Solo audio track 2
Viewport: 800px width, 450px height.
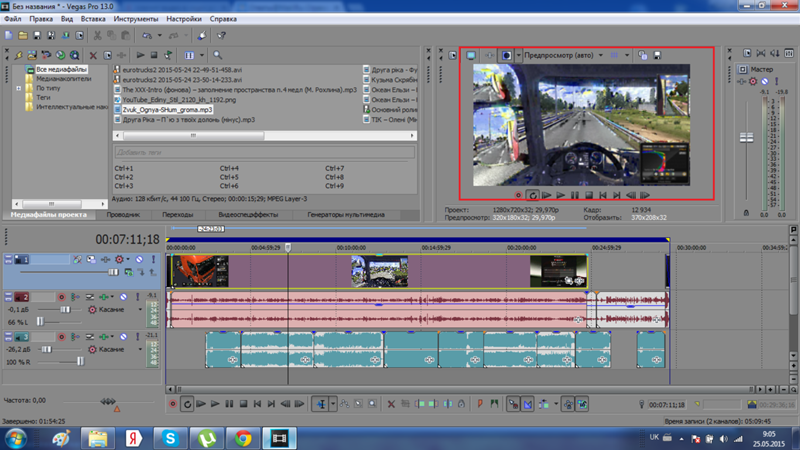(x=137, y=297)
